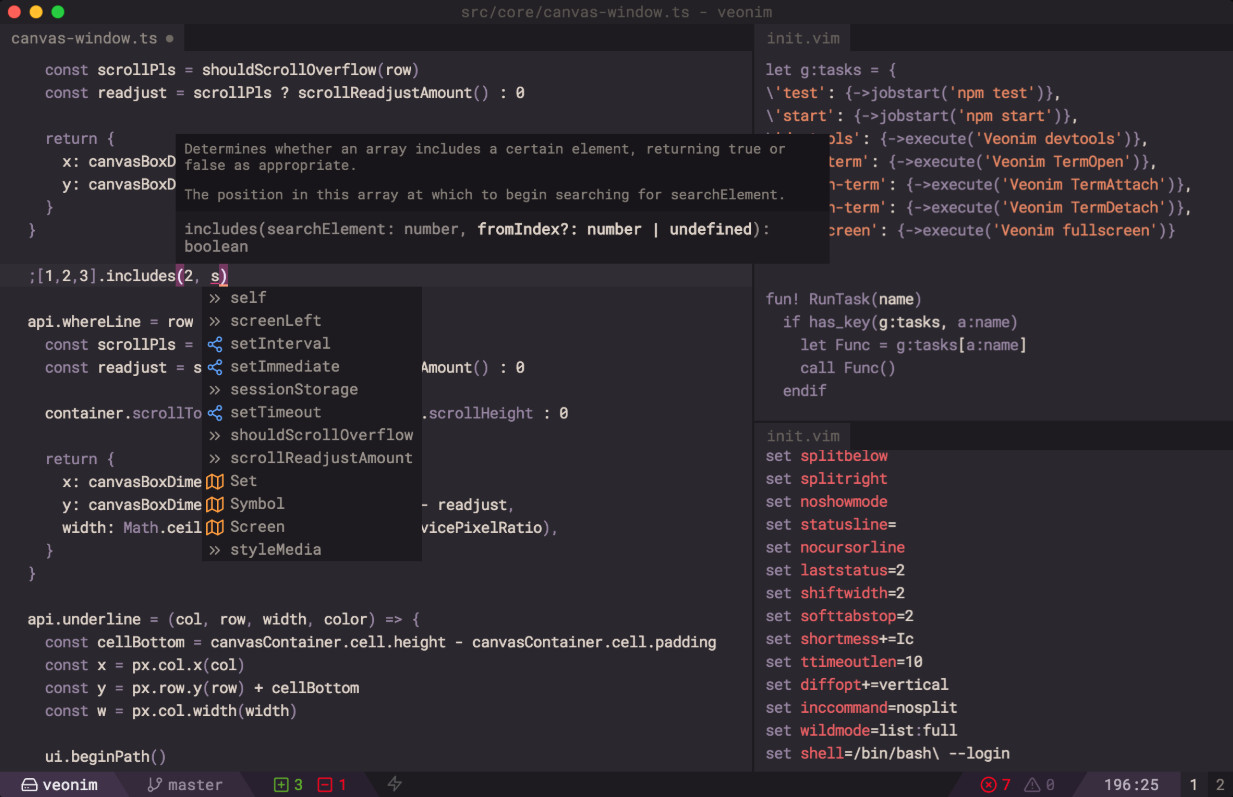The height and width of the screenshot is (797, 1233).
Task: Select the setInterval function icon
Action: [x=215, y=344]
